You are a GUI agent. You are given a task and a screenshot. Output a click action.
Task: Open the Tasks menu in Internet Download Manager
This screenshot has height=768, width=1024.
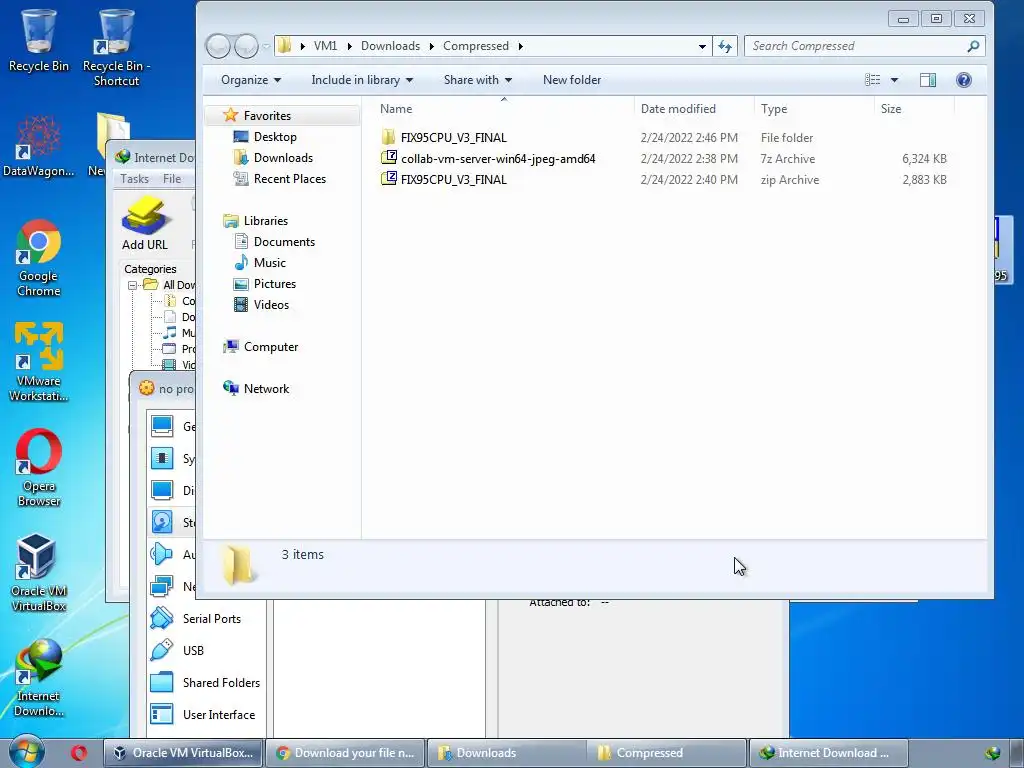[x=134, y=178]
